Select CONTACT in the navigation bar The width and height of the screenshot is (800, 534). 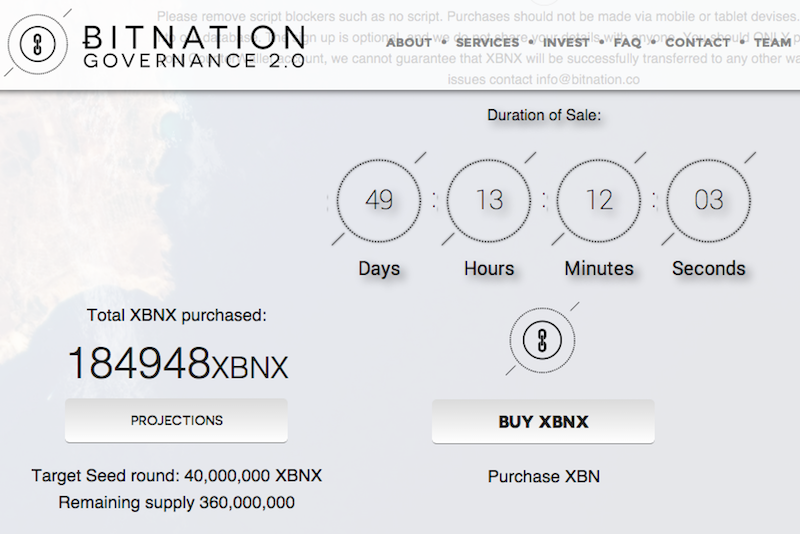697,43
